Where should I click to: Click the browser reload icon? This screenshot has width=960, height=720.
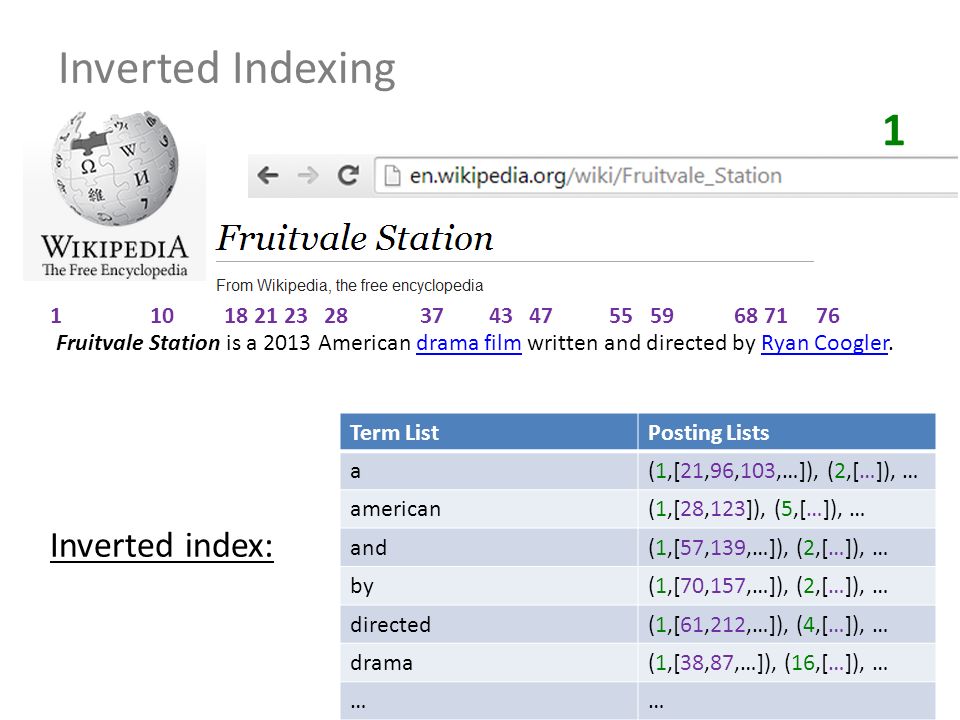coord(348,176)
